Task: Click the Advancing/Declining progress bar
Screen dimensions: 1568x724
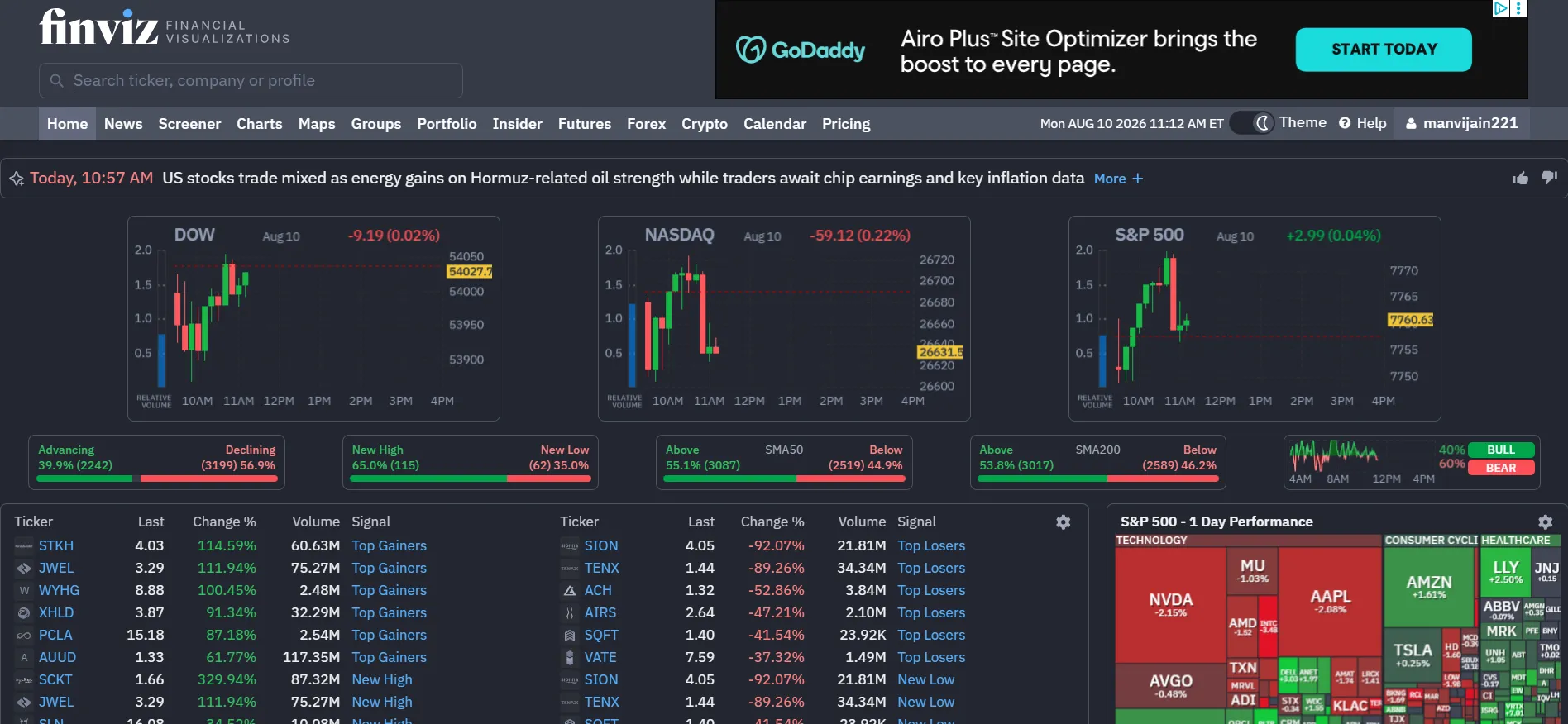Action: pyautogui.click(x=157, y=479)
